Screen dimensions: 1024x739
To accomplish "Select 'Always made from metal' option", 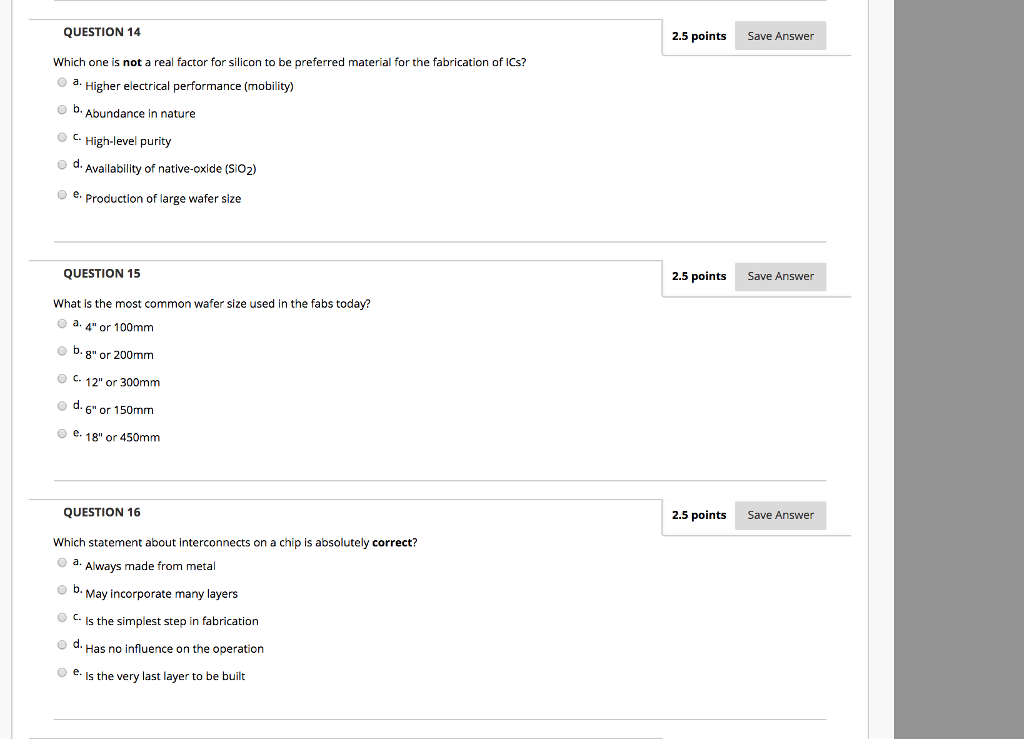I will pyautogui.click(x=61, y=562).
